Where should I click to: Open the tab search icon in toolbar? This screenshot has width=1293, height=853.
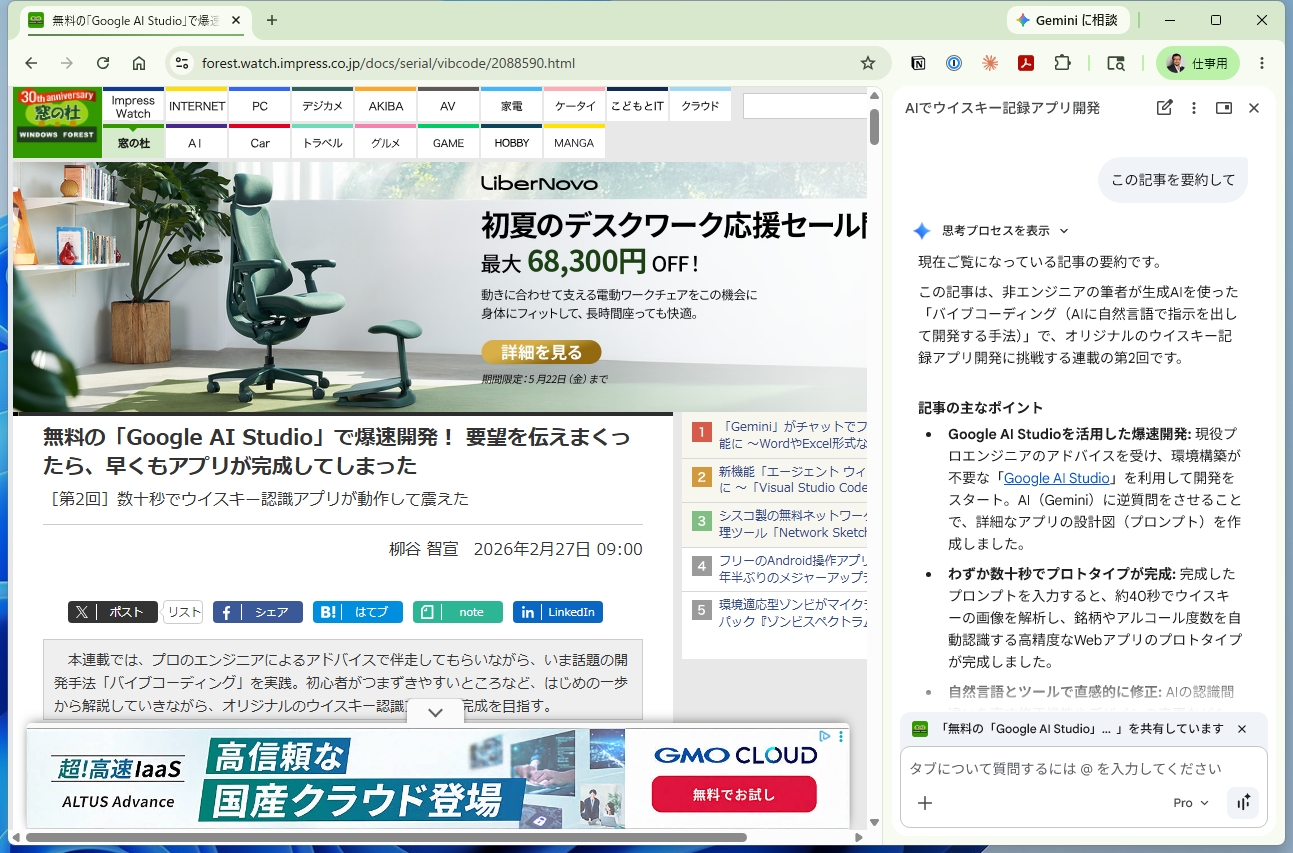[1116, 63]
